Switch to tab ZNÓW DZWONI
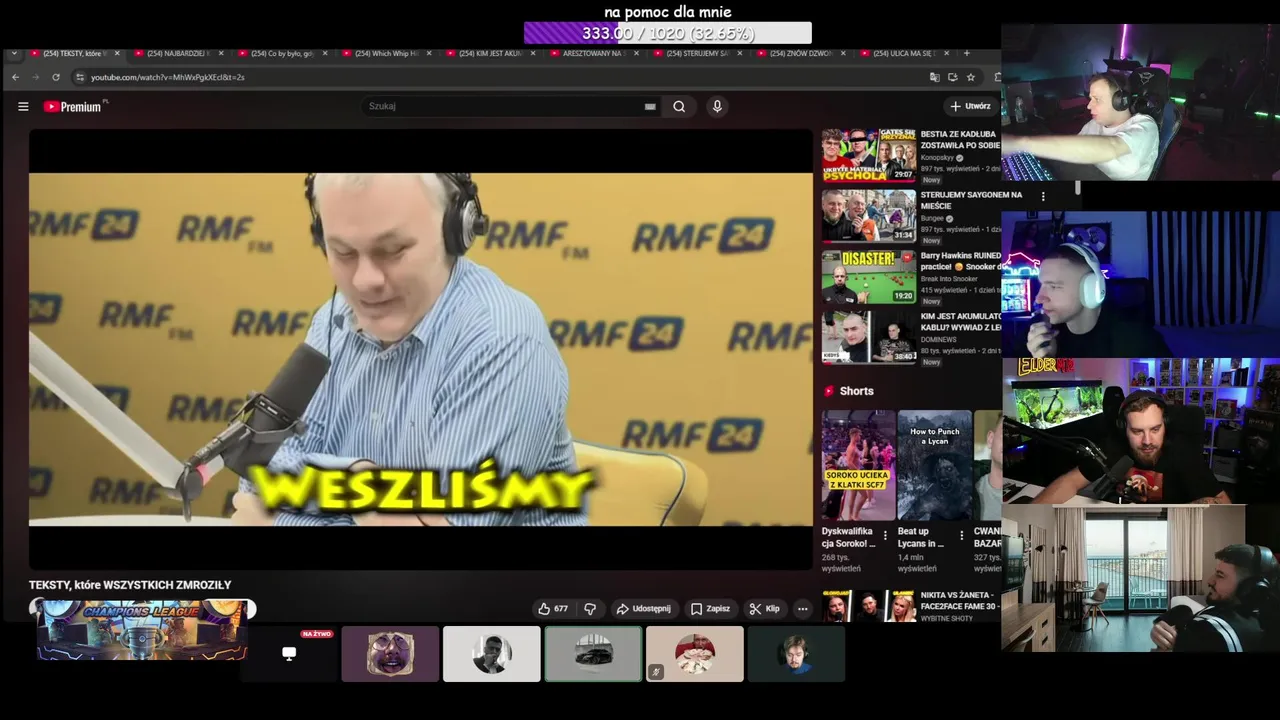Screen dimensions: 1280x720 click(801, 53)
